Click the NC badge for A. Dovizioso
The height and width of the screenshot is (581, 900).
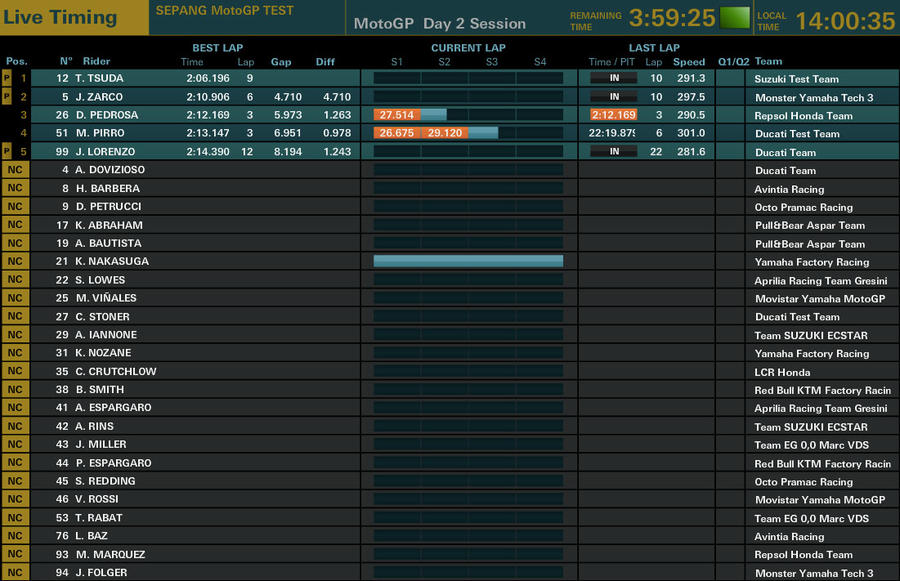point(15,170)
